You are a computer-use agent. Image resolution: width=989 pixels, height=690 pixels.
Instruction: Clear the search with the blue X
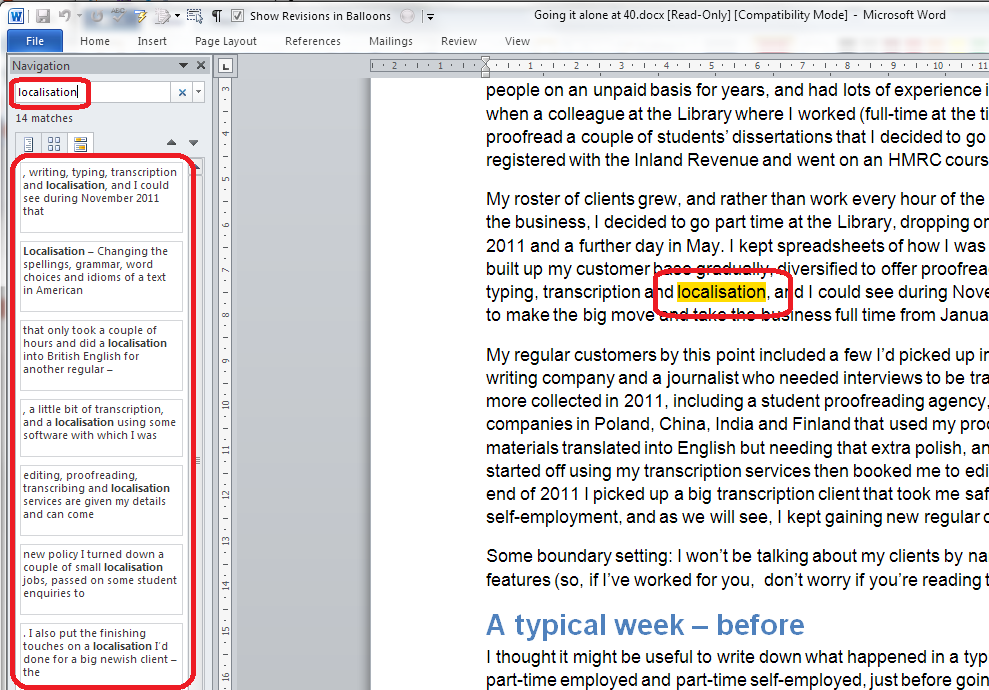coord(182,92)
